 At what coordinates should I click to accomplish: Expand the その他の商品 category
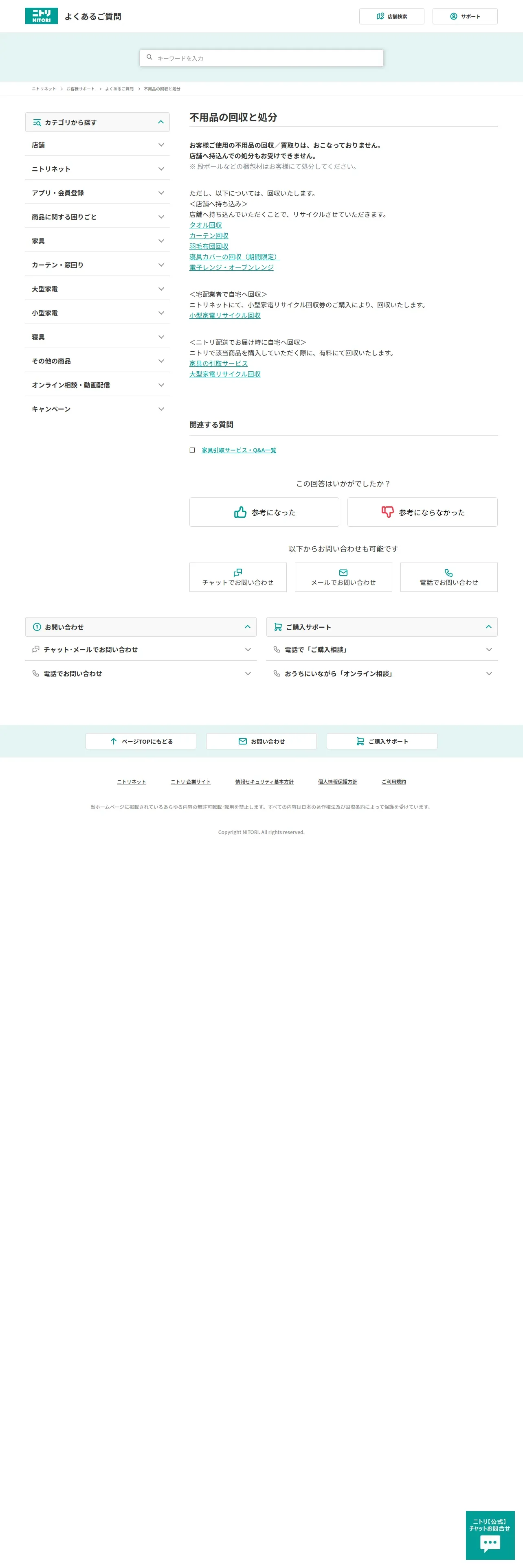[97, 361]
